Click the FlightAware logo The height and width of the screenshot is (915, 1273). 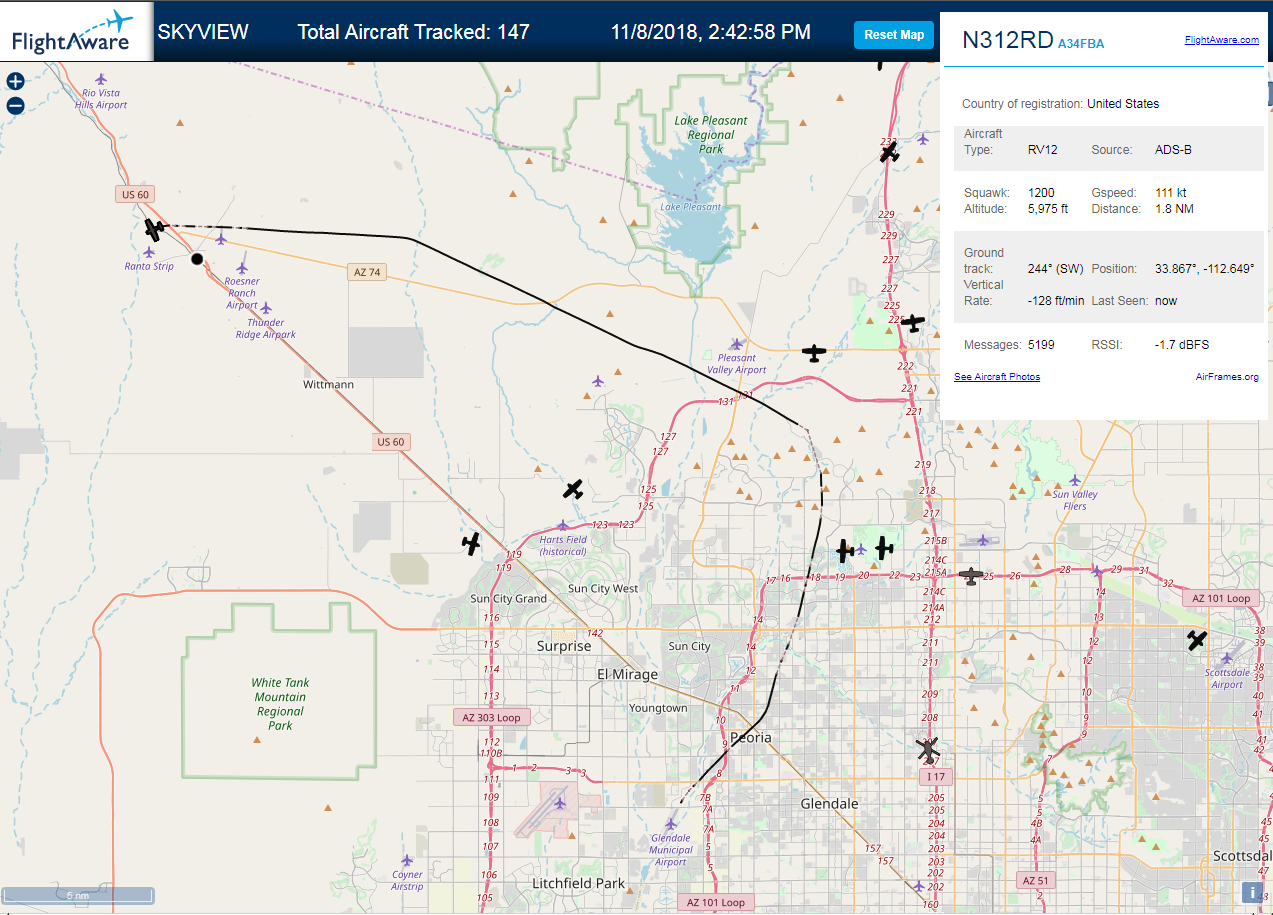point(77,31)
